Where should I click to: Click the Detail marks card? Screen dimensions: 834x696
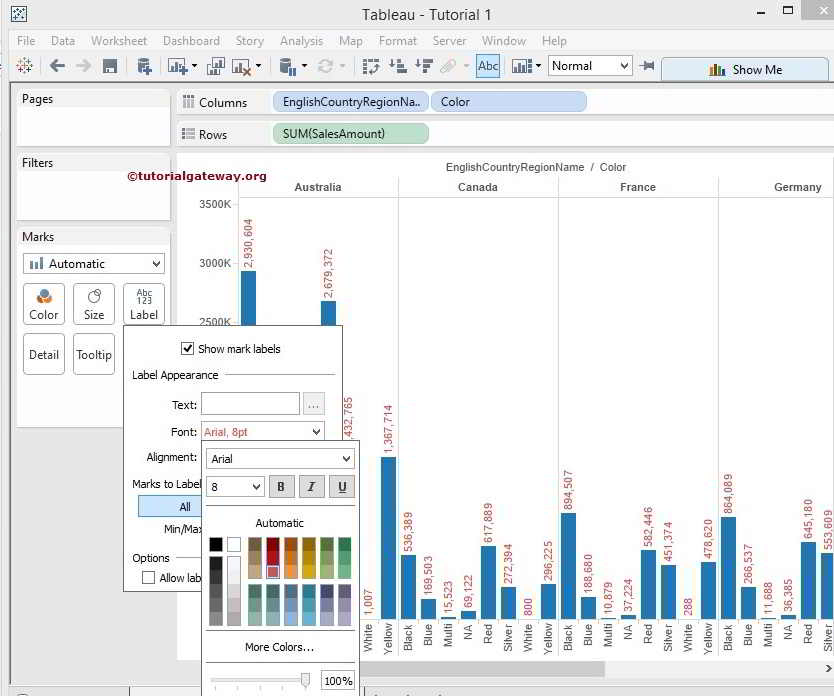[44, 354]
